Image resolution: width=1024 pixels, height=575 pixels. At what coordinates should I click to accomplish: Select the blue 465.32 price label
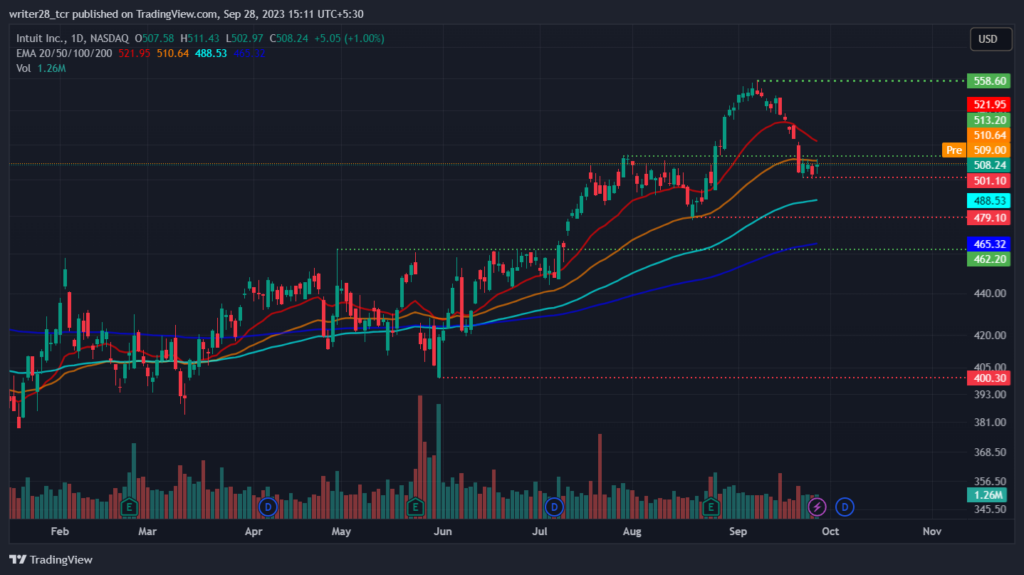[989, 244]
